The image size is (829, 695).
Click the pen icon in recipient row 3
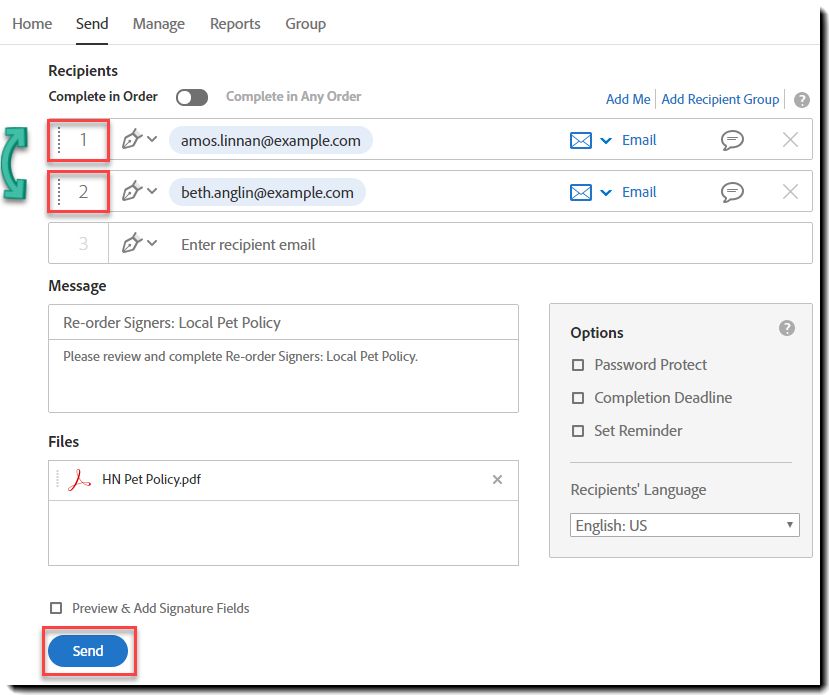click(132, 243)
